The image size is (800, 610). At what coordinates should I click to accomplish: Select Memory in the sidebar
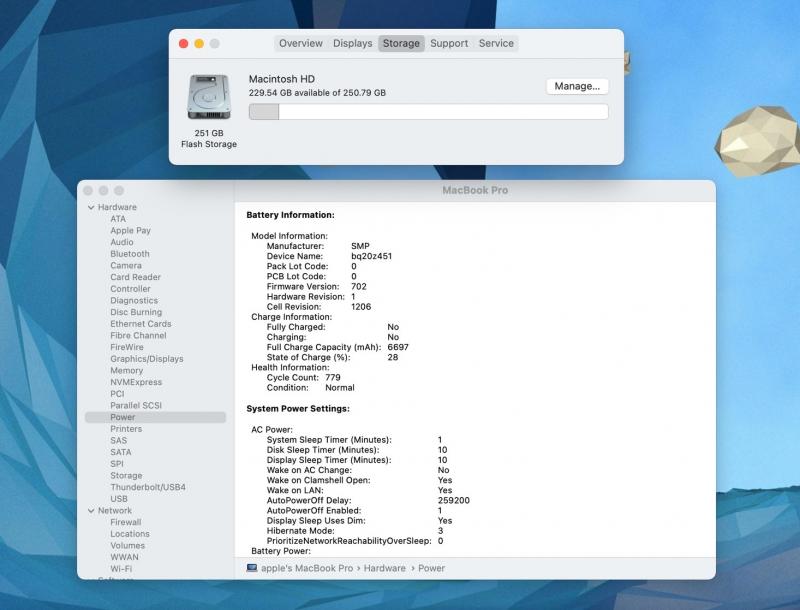(x=127, y=371)
